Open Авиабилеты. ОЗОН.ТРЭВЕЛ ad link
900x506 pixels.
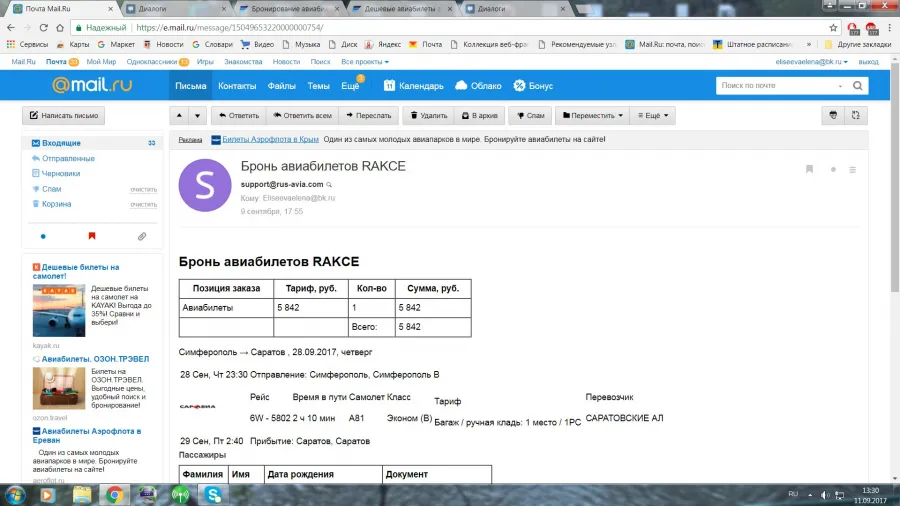click(95, 359)
